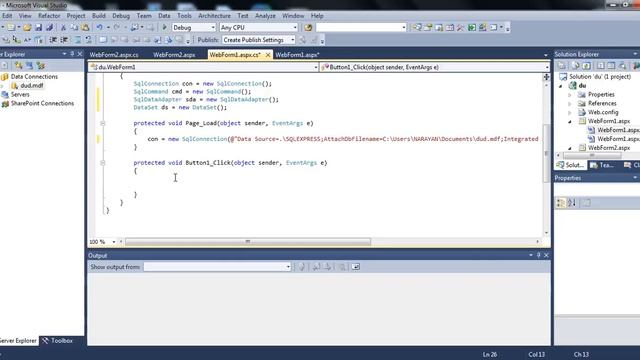Close the WebForm1.aspx.cs tab

click(268, 55)
